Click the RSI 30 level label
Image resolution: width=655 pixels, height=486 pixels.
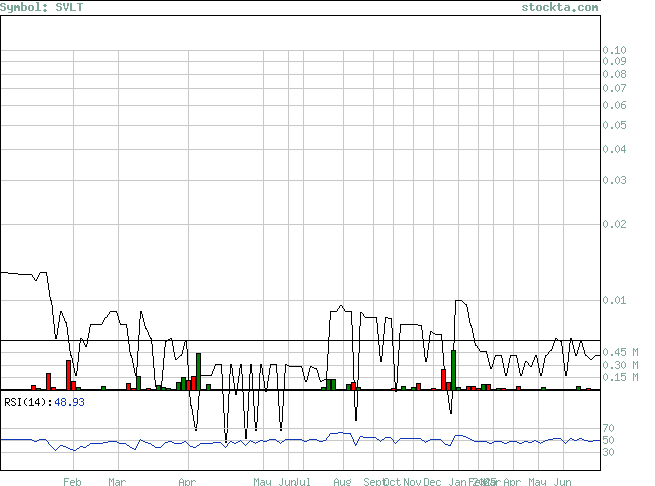click(x=608, y=452)
